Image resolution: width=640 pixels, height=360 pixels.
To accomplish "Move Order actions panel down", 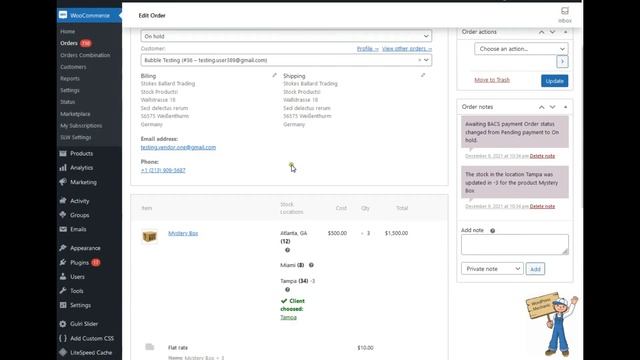I will click(x=552, y=32).
